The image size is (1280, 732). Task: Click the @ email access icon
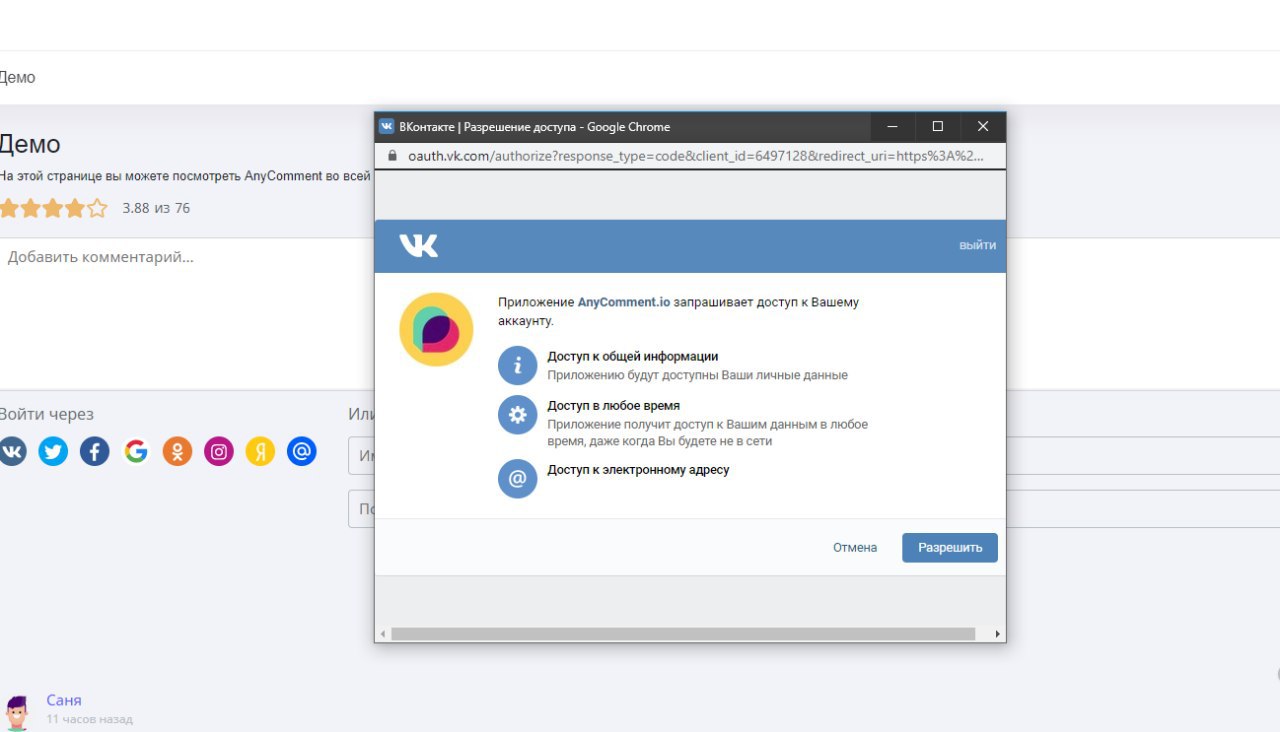[517, 478]
